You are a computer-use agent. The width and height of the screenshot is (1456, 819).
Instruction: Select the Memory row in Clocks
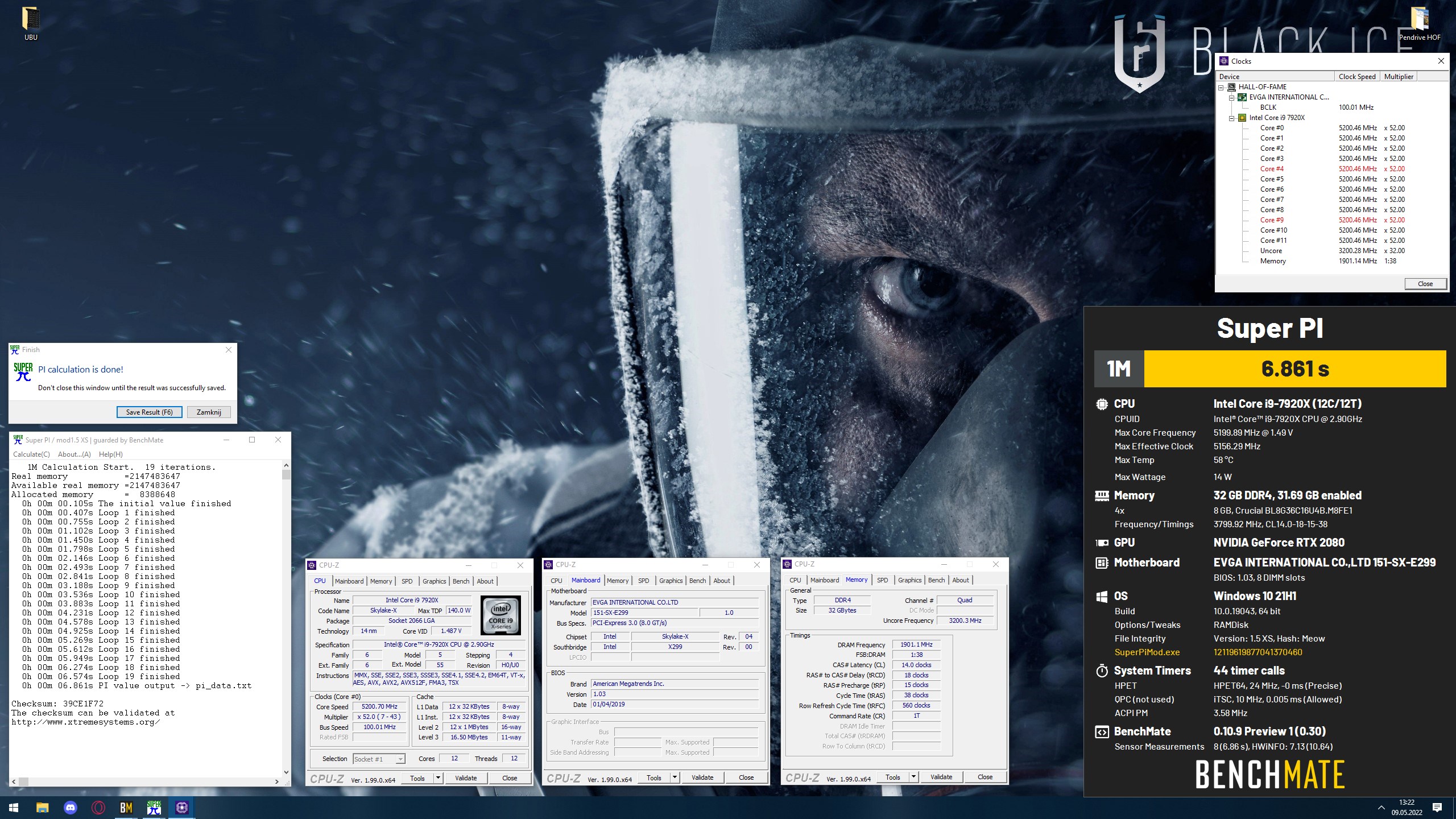coord(1332,261)
